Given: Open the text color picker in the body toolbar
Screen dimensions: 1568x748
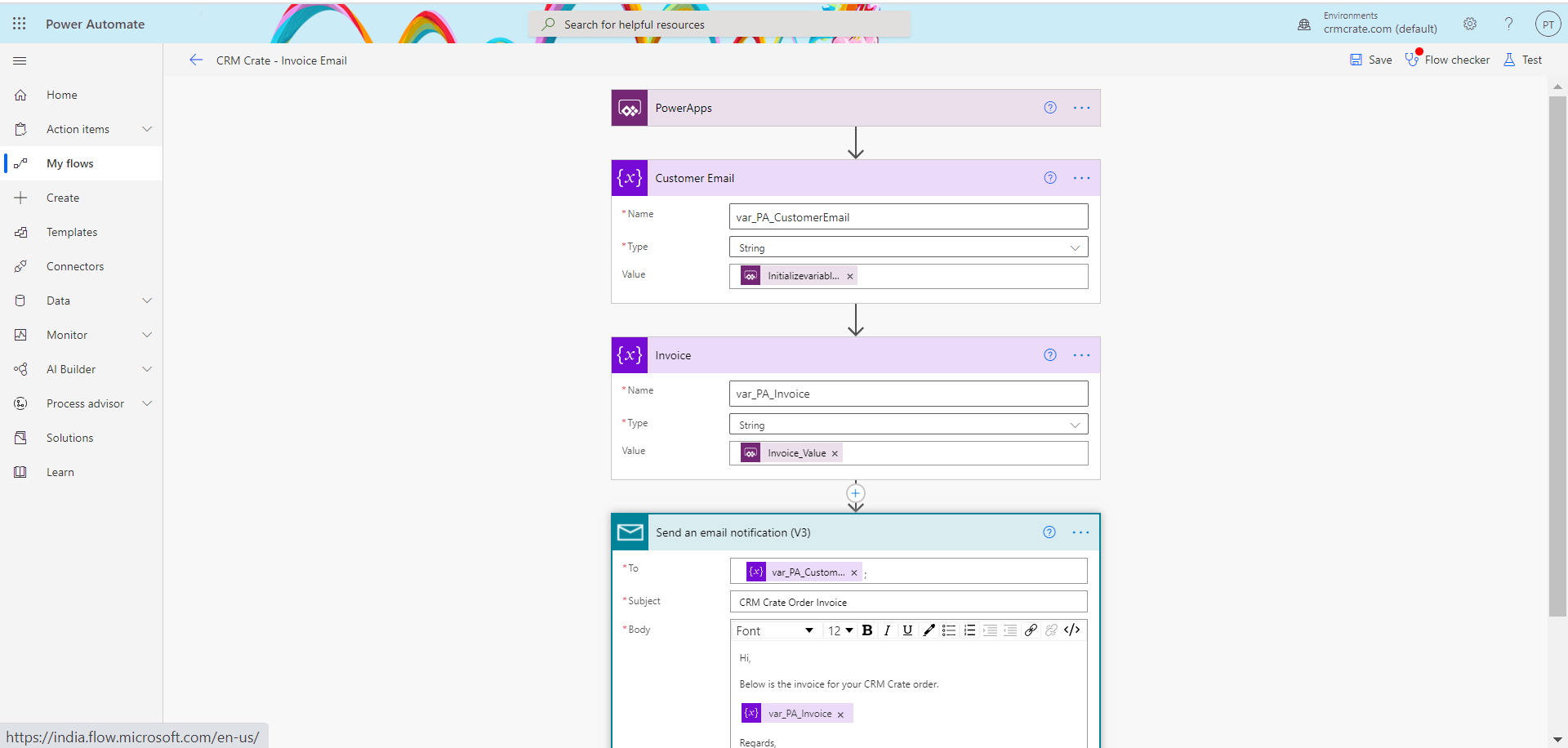Looking at the screenshot, I should pos(928,630).
